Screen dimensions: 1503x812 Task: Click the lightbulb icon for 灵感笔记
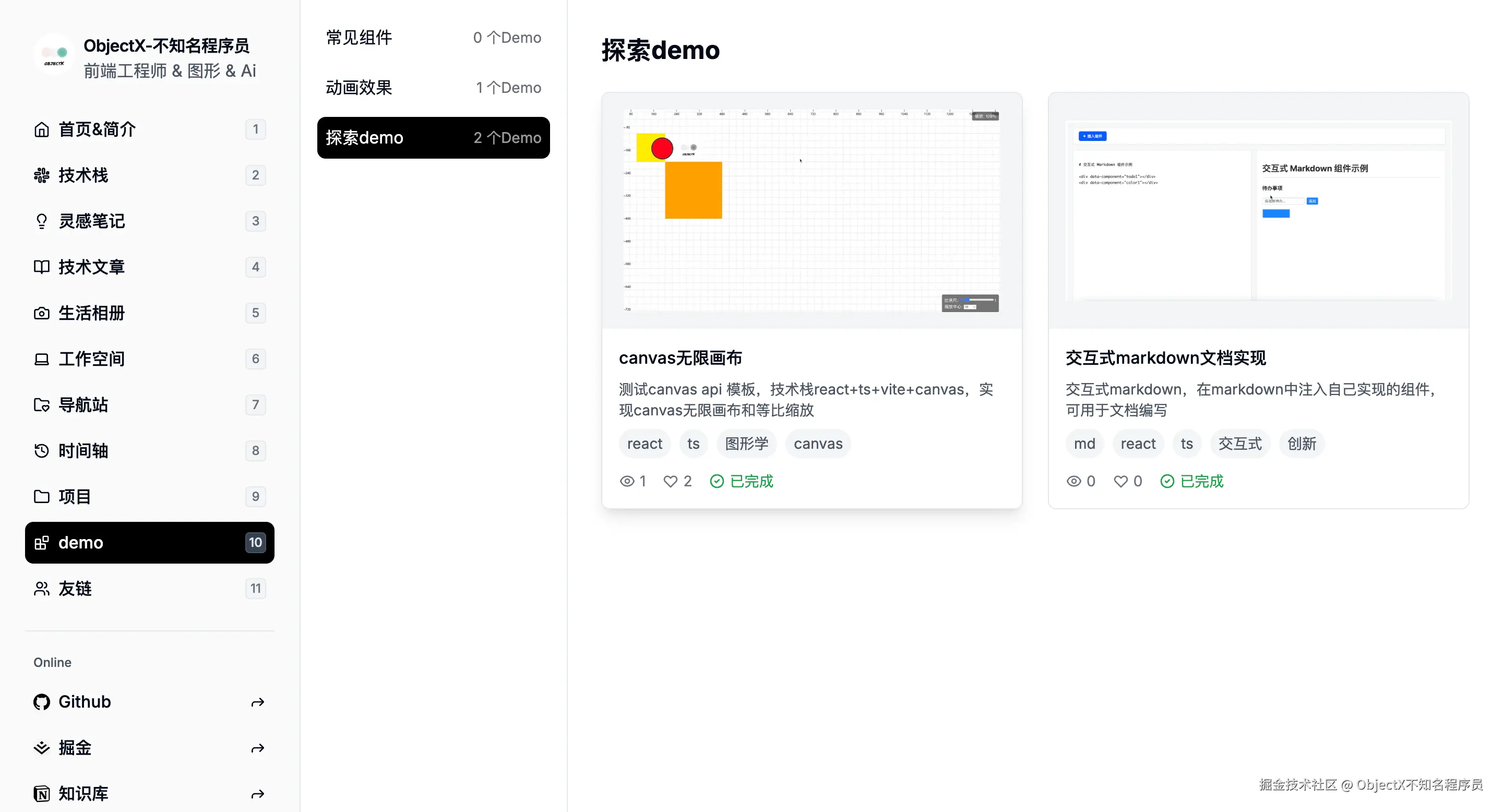coord(41,221)
